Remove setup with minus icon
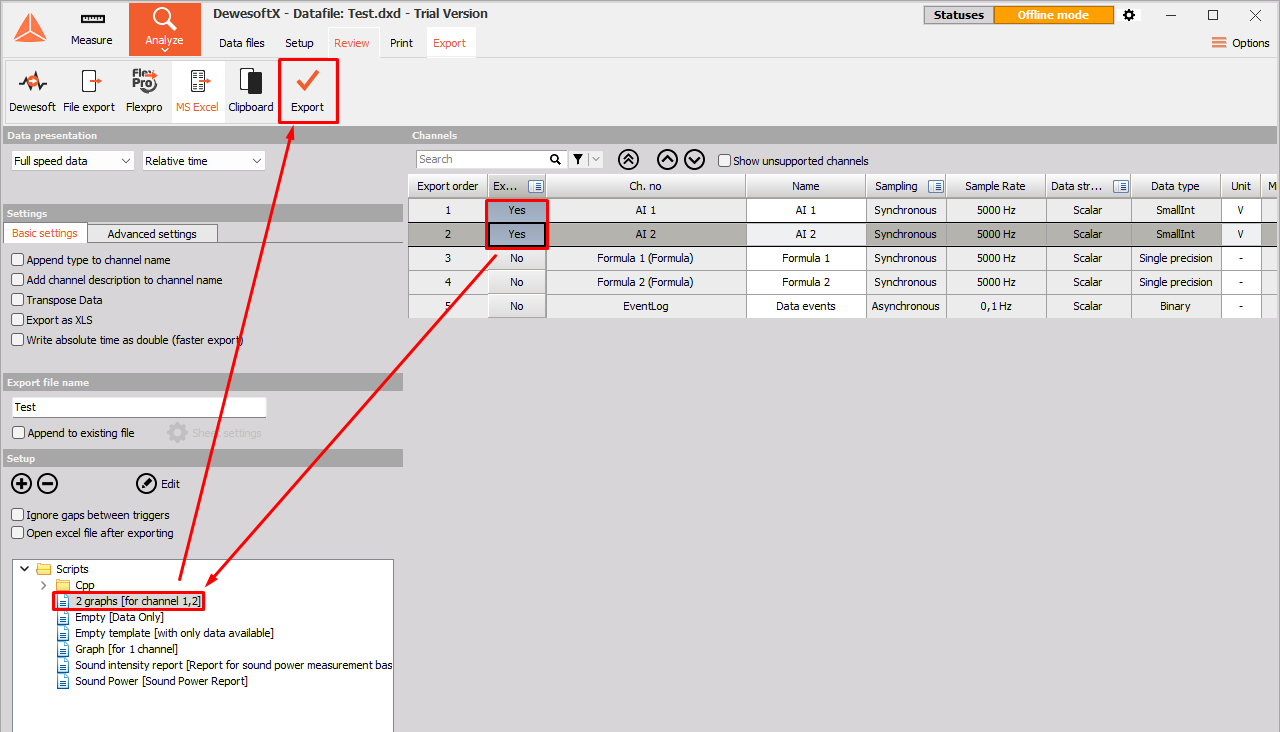Screen dimensions: 1280x732 coord(47,484)
